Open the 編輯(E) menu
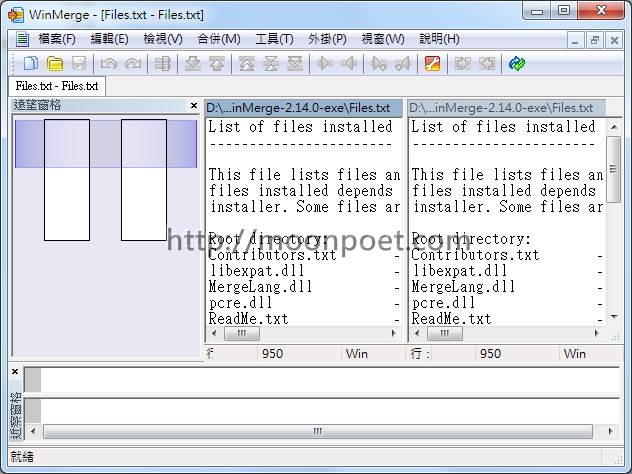This screenshot has height=474, width=632. tap(109, 39)
